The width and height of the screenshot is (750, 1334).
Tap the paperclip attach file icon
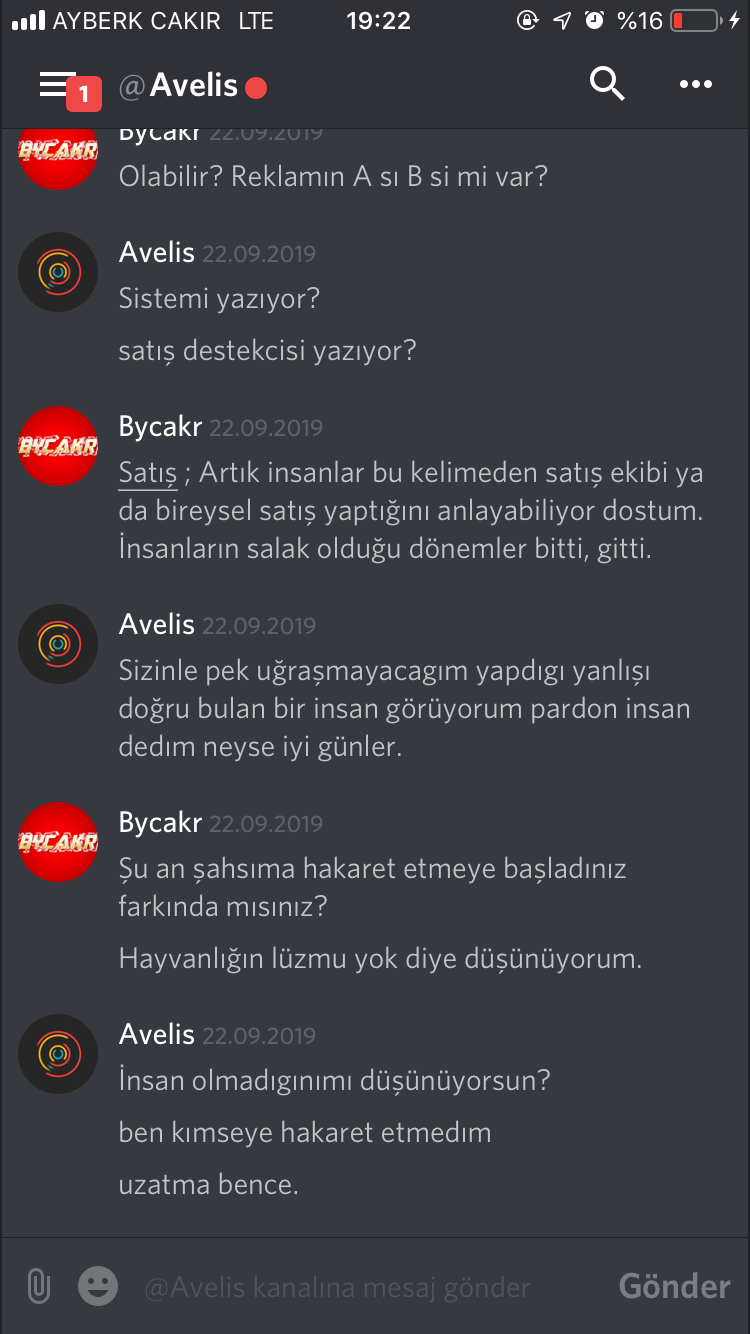tap(38, 1286)
